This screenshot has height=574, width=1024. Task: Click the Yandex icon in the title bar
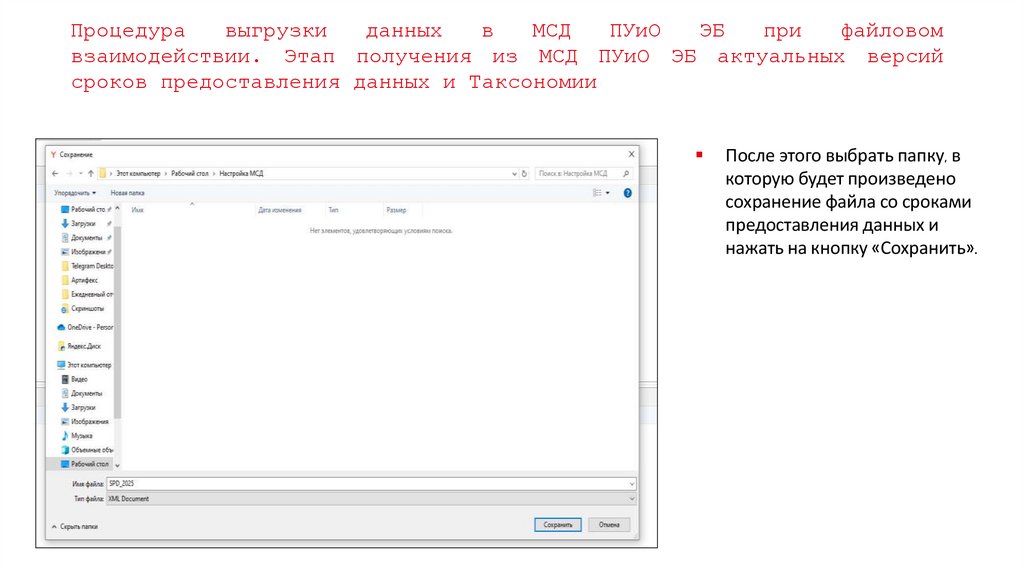tap(54, 155)
